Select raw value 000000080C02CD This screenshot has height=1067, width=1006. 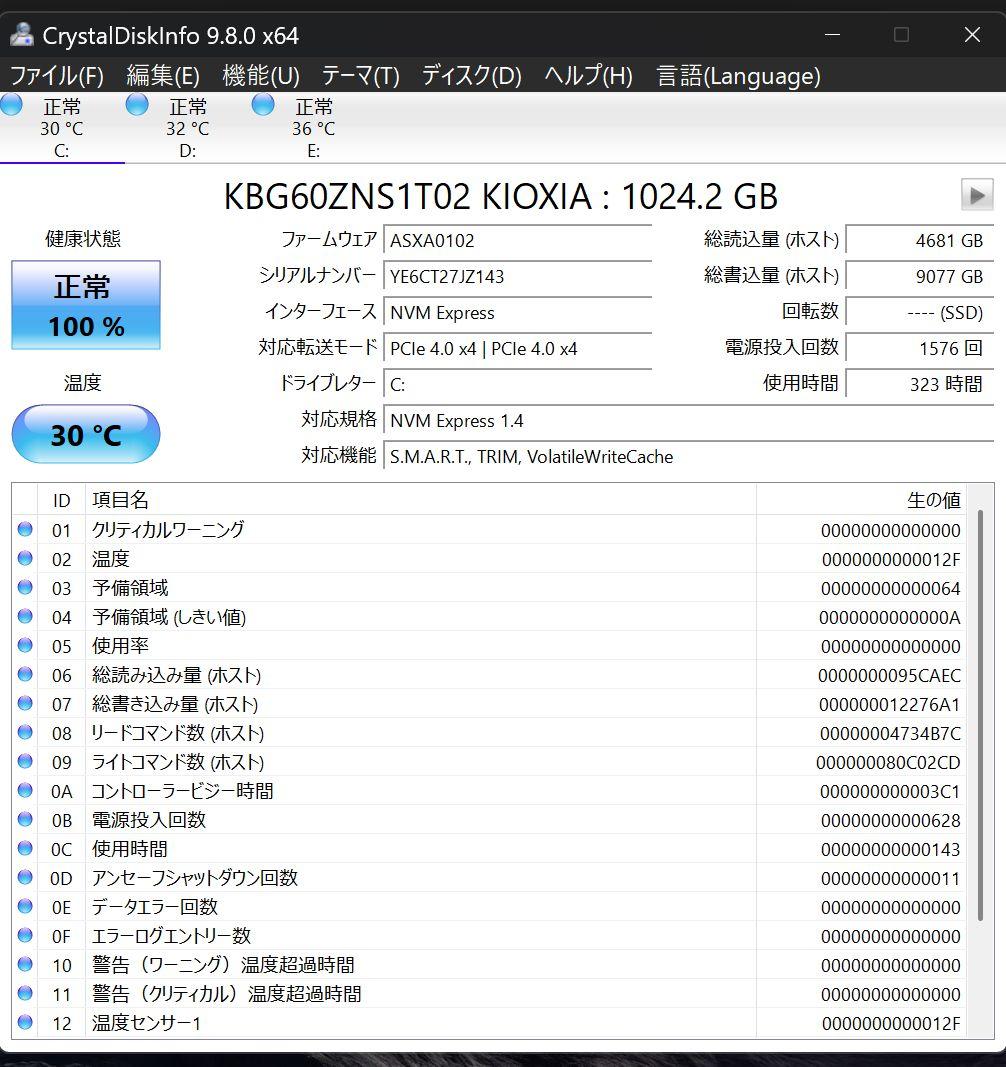point(888,763)
